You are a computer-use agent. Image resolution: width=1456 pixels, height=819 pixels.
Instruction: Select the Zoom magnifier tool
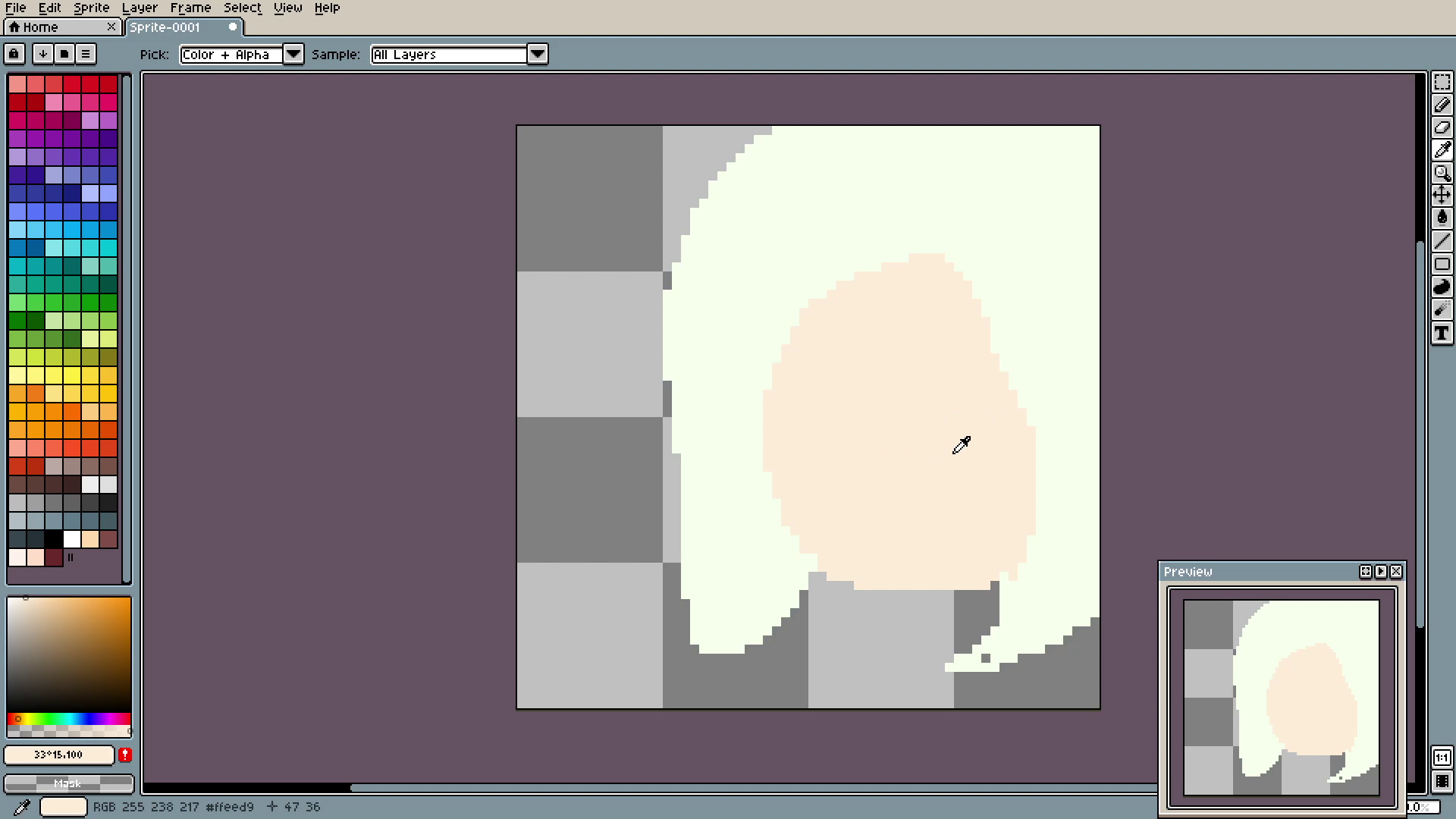point(1442,173)
